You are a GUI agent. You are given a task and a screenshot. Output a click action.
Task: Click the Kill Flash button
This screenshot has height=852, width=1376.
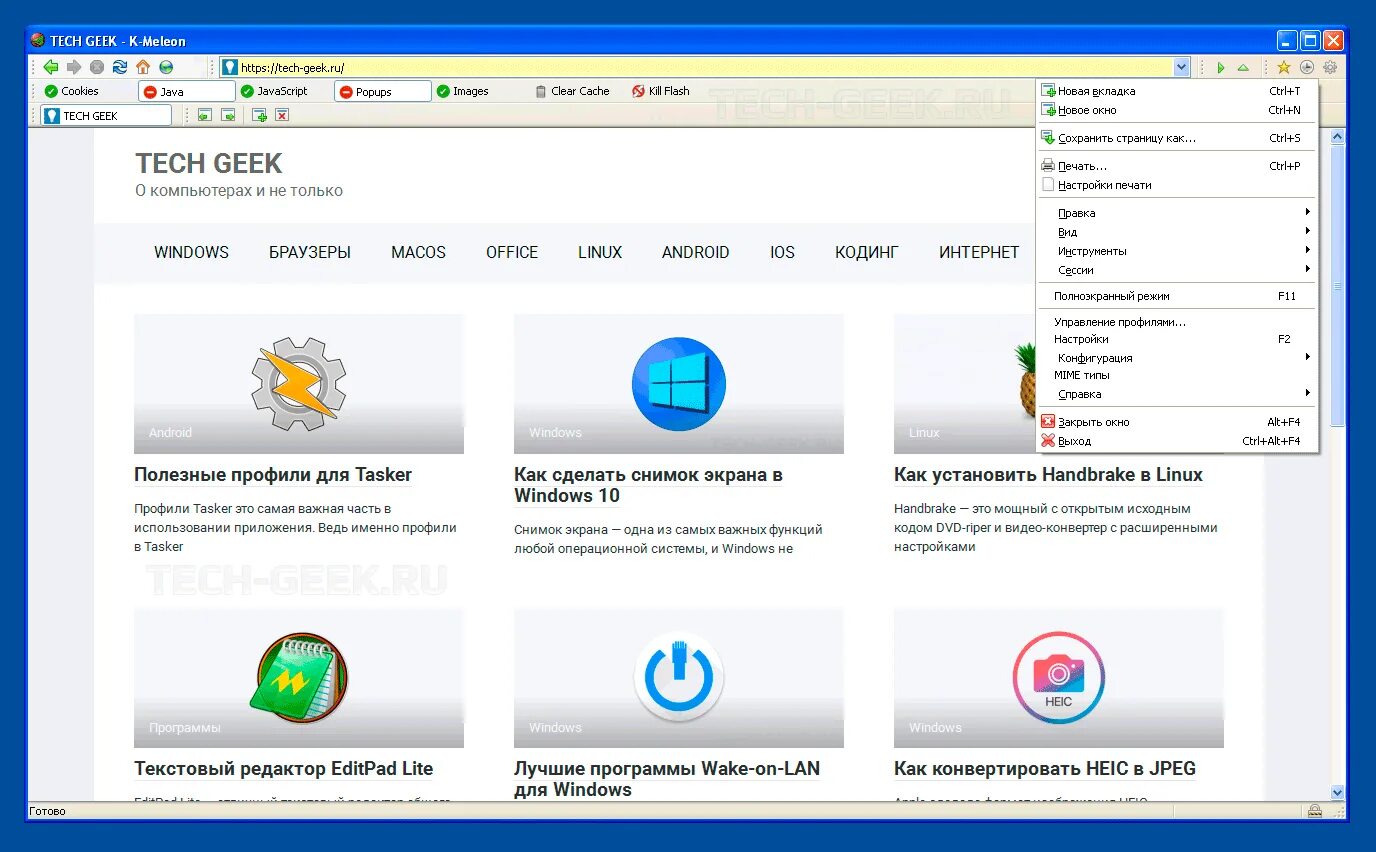[x=661, y=91]
